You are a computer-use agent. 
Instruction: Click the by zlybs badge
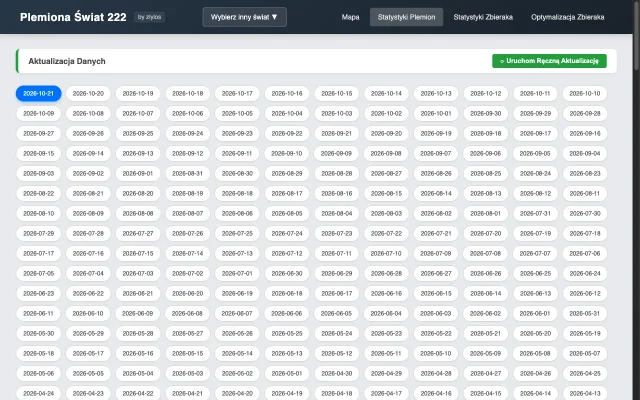[x=149, y=17]
